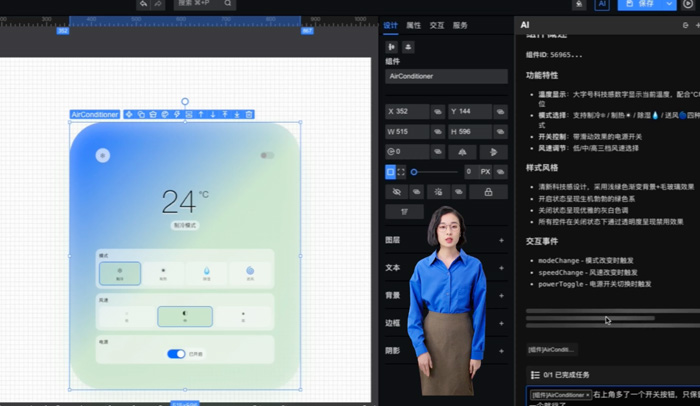Click the corner radius slider handle
700x406 pixels.
pos(412,172)
